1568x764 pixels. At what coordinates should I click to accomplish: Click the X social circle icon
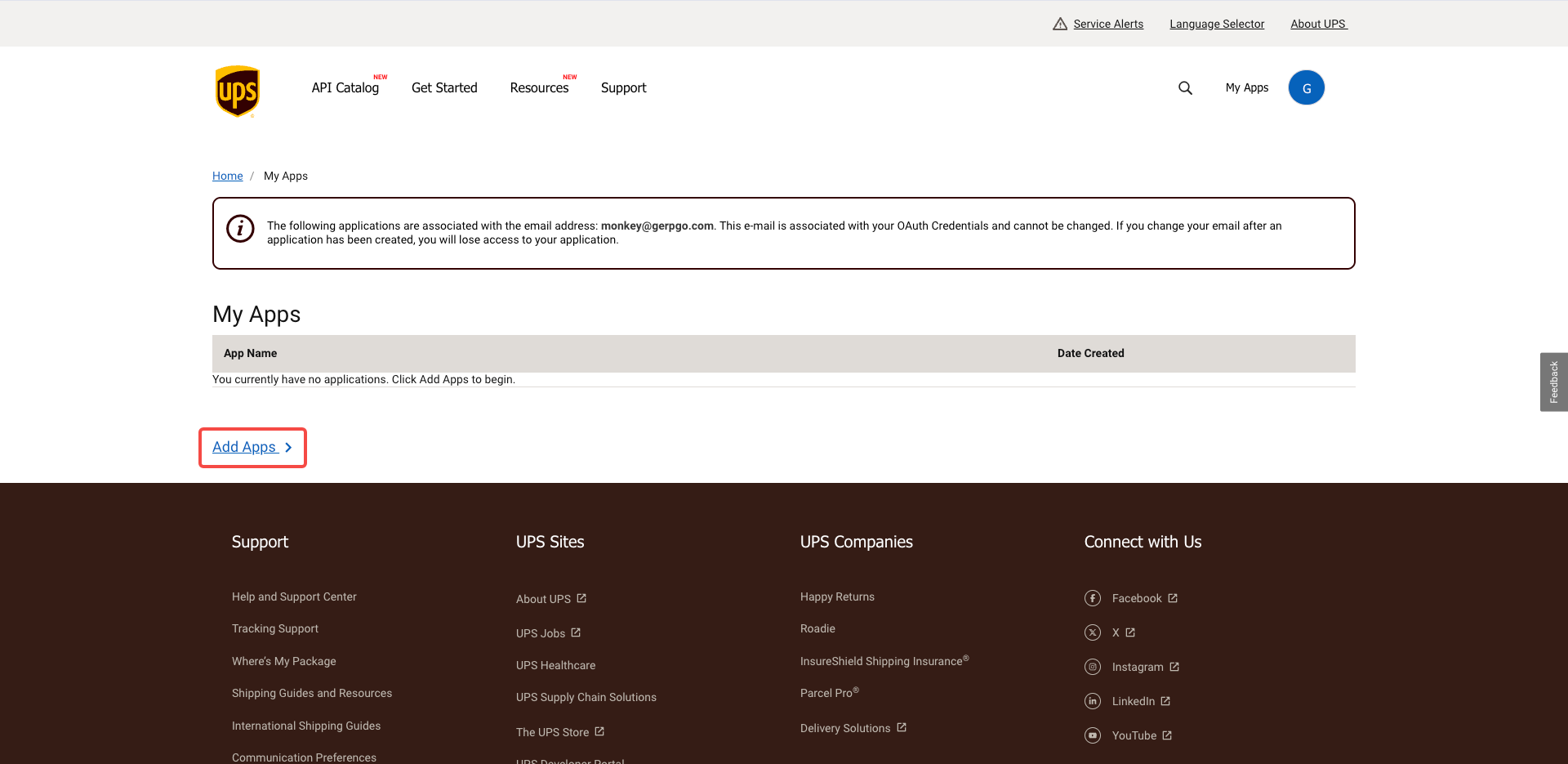(x=1093, y=632)
